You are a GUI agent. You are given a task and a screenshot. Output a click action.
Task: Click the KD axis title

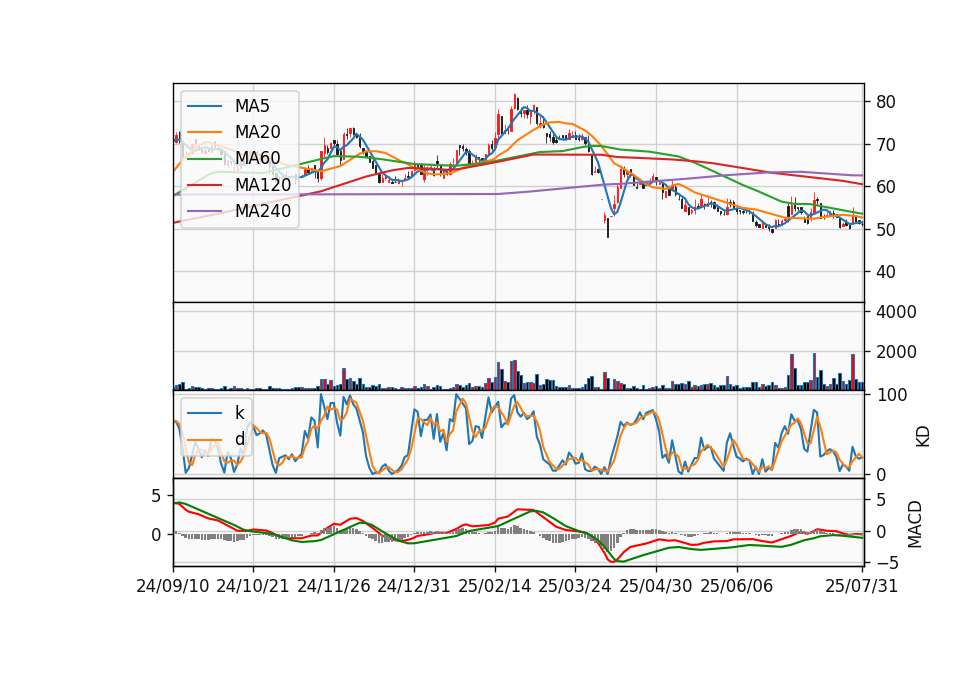(923, 437)
